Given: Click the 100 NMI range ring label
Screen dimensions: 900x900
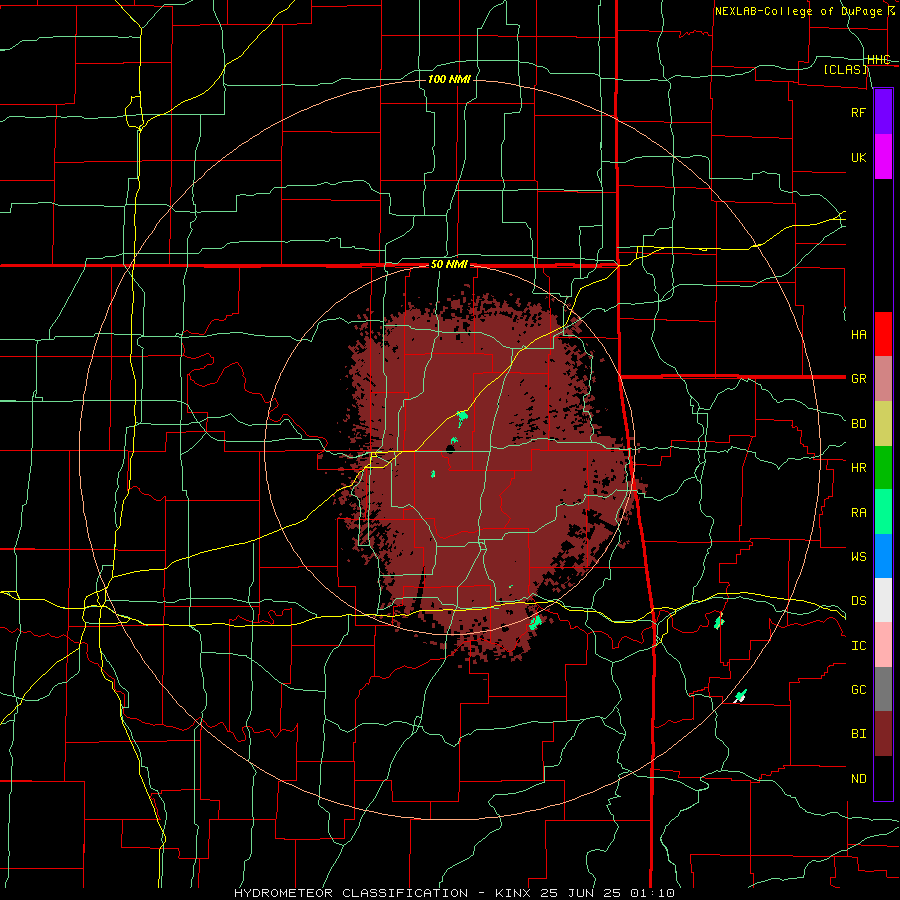Looking at the screenshot, I should coord(449,79).
